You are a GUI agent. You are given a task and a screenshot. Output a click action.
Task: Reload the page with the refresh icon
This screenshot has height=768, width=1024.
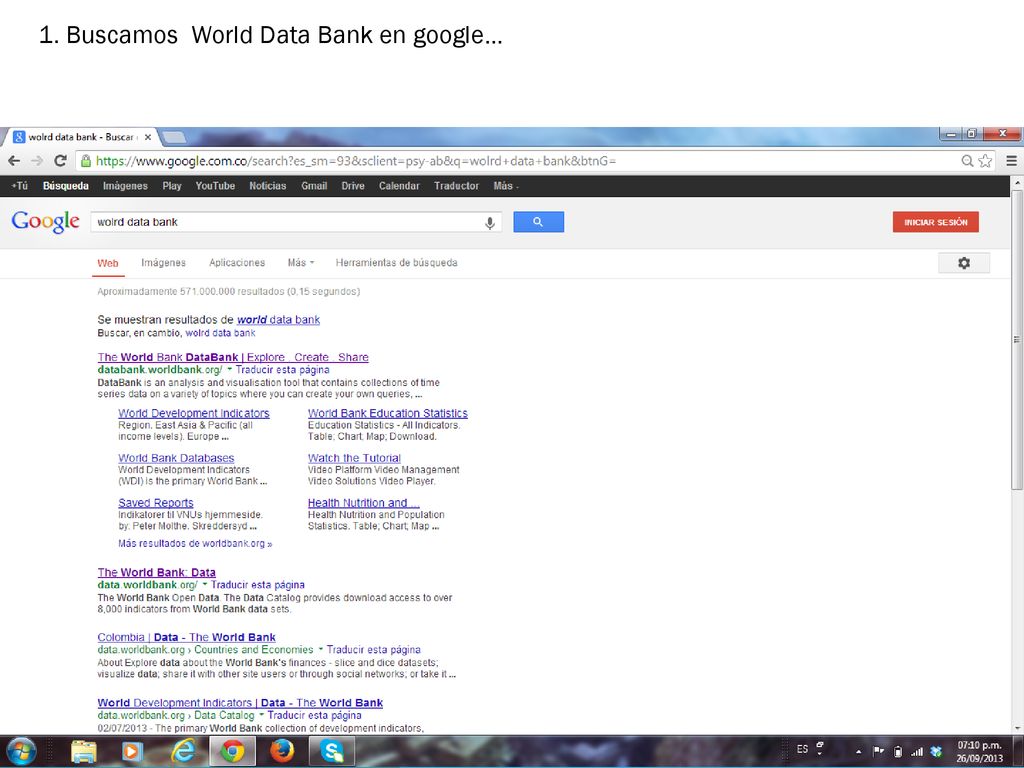[60, 161]
